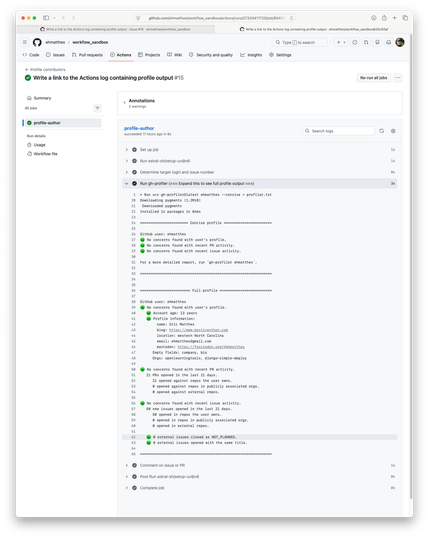This screenshot has height=538, width=429.
Task: Click the green success check beside workflow title
Action: [x=28, y=78]
